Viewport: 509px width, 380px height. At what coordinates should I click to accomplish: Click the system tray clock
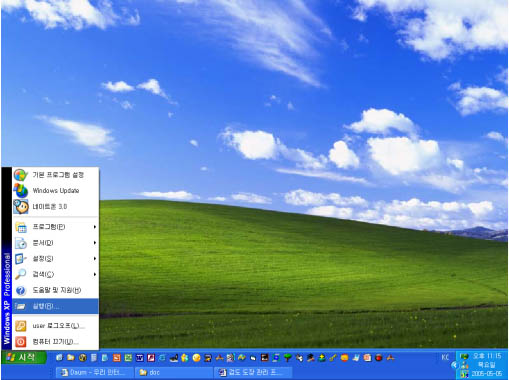click(487, 356)
